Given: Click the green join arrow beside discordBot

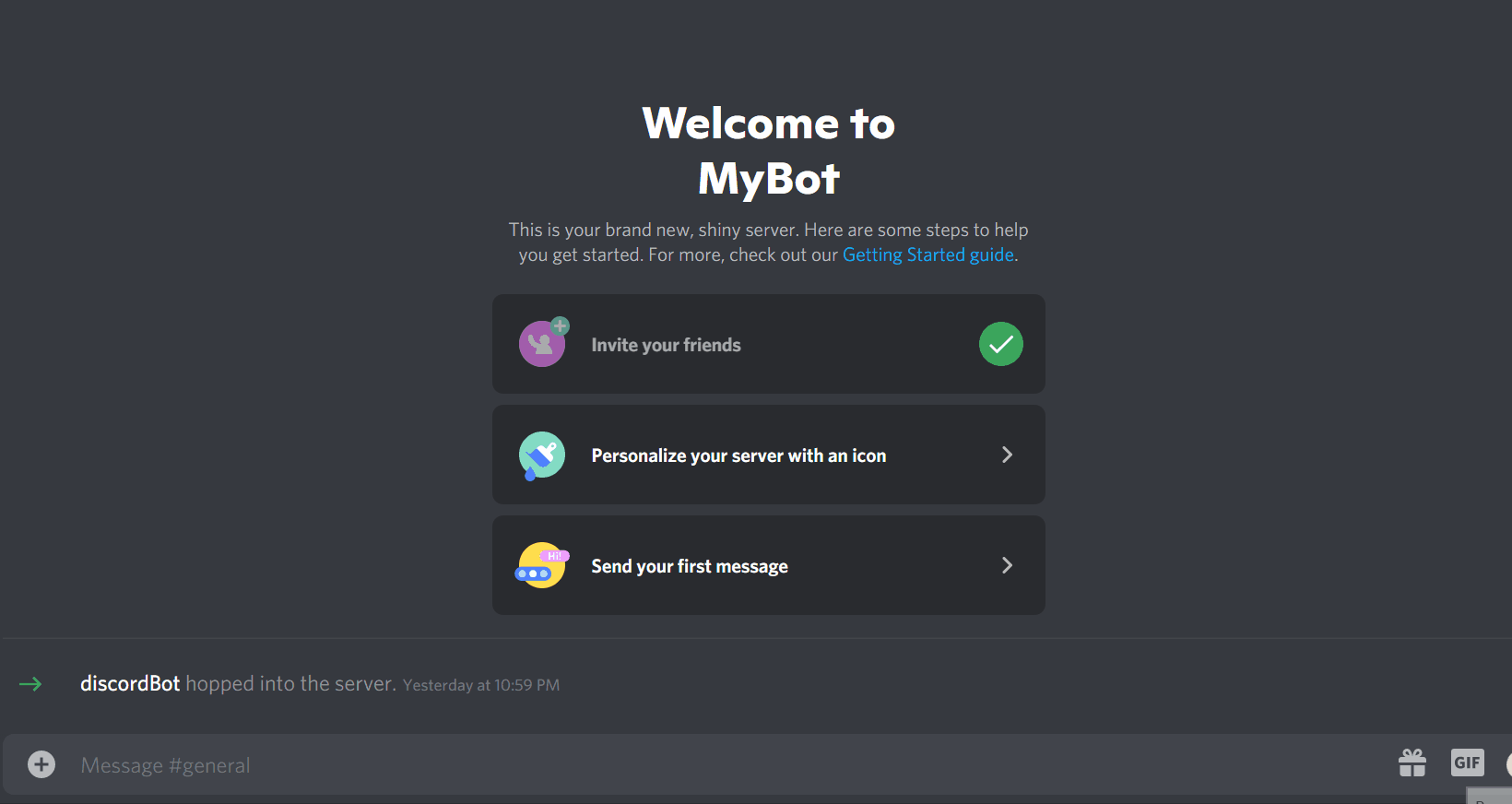Looking at the screenshot, I should coord(30,683).
